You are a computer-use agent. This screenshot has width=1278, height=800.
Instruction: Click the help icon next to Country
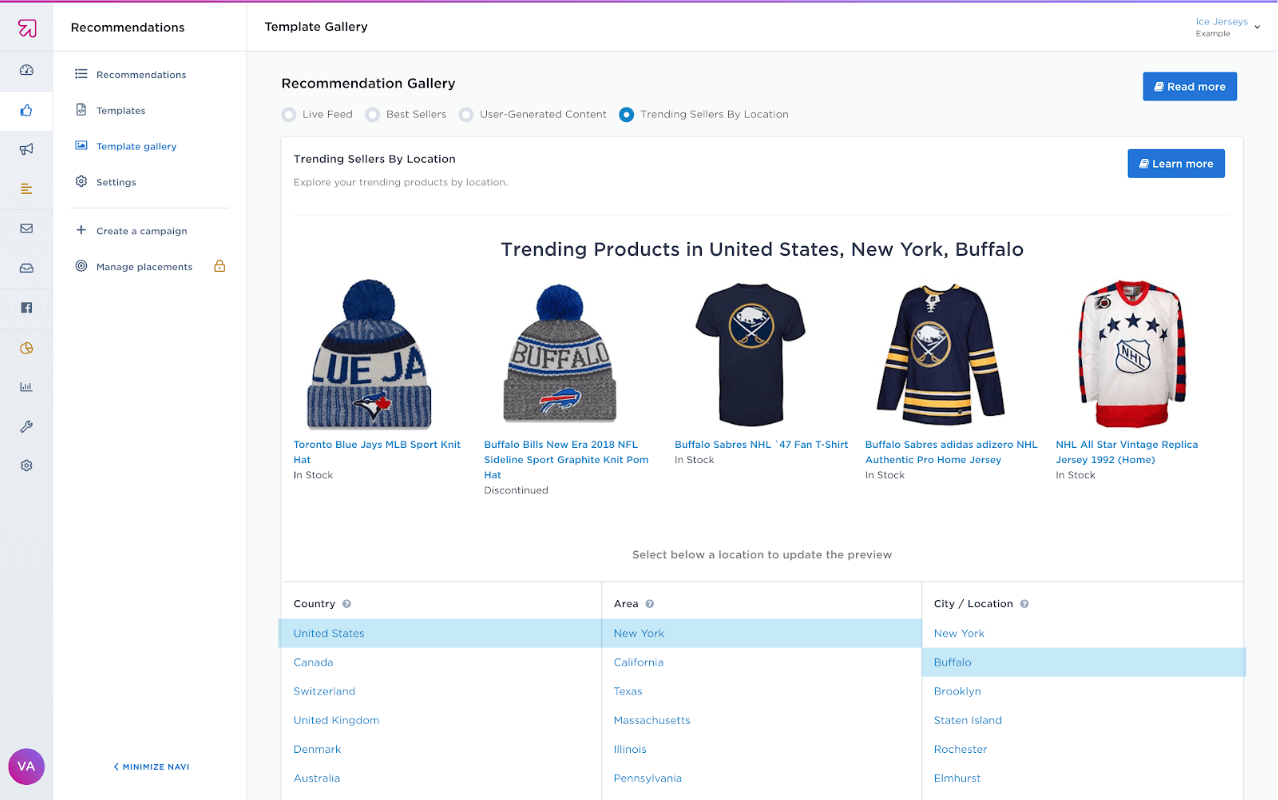click(x=347, y=604)
